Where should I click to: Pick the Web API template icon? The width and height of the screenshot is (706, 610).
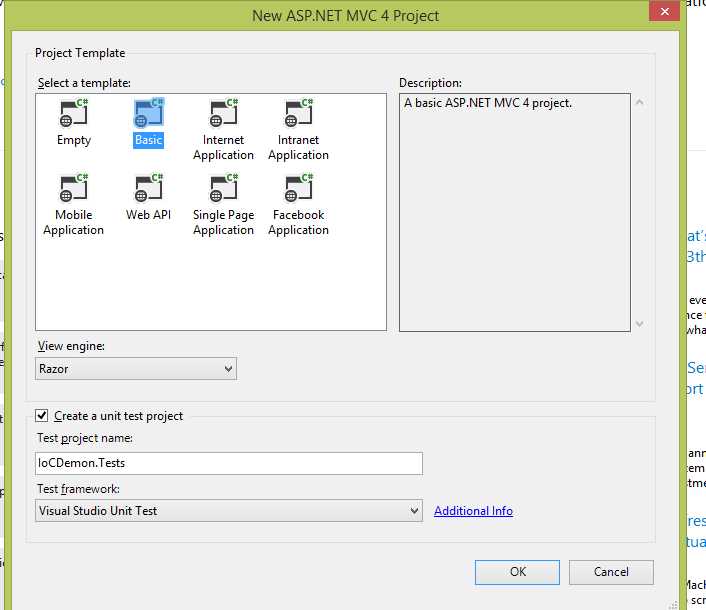[149, 187]
